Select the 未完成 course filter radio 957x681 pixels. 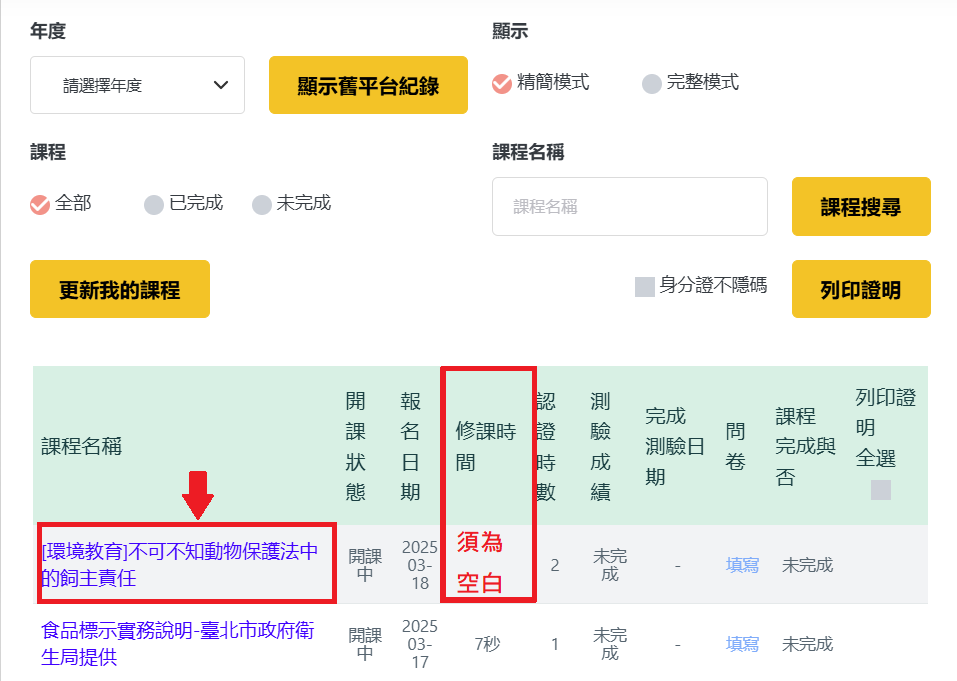(262, 205)
